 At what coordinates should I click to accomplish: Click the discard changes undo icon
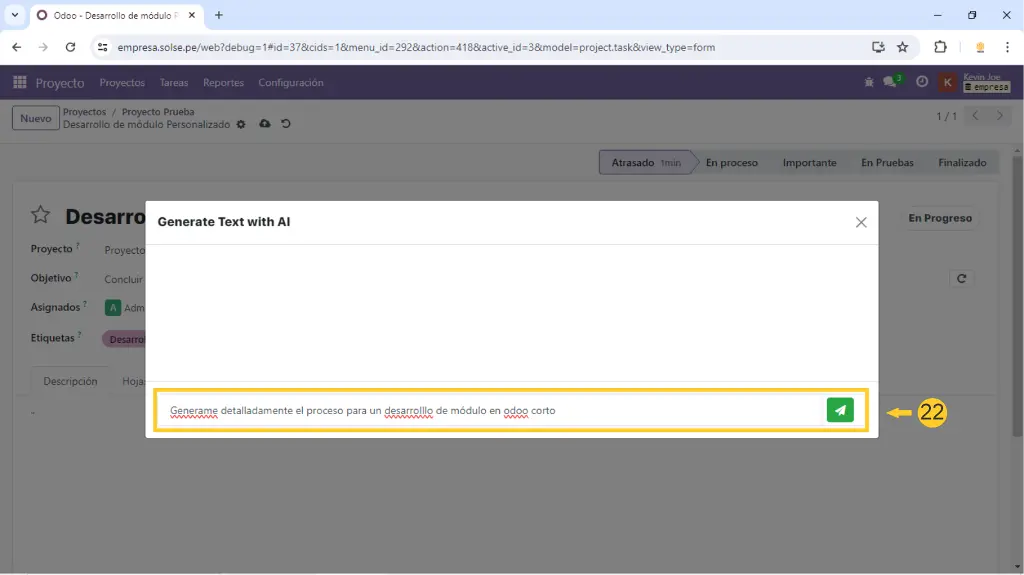coord(286,124)
